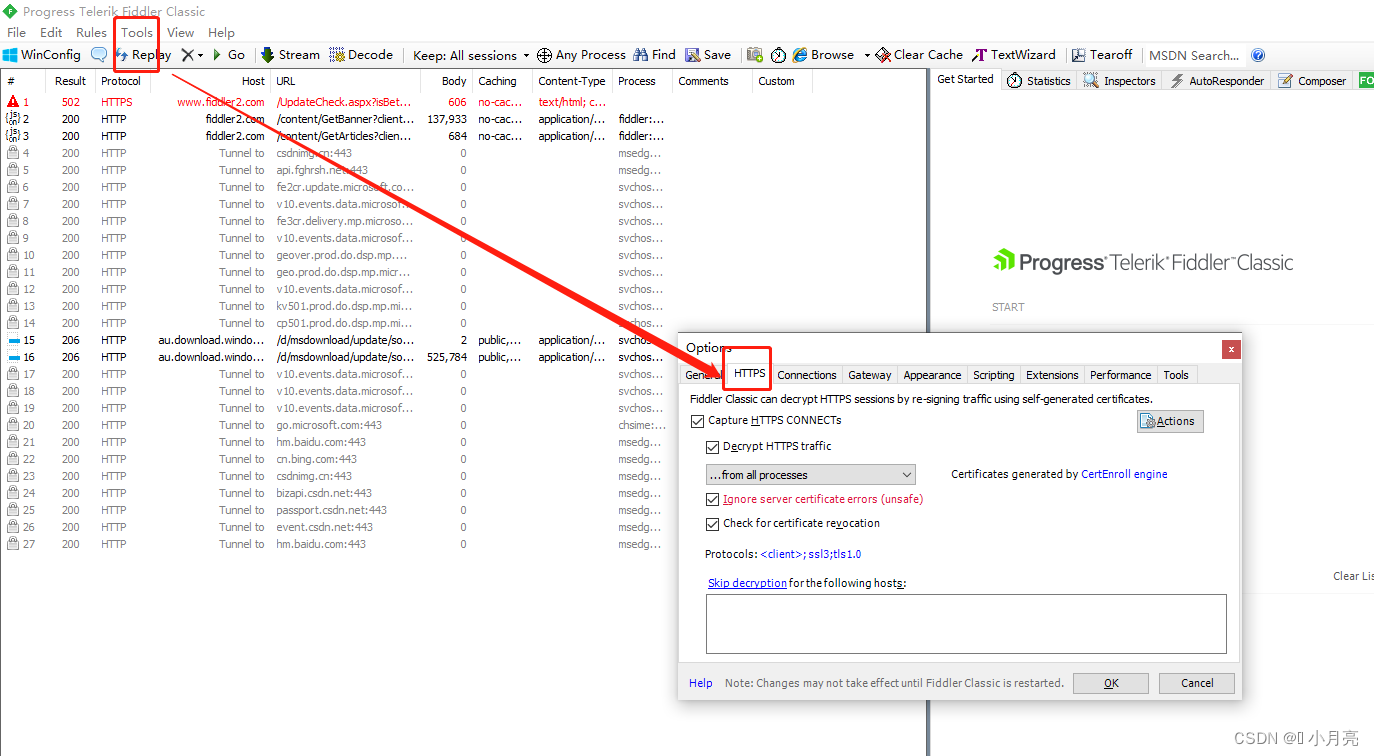
Task: Click the Actions button in Options
Action: tap(1170, 421)
